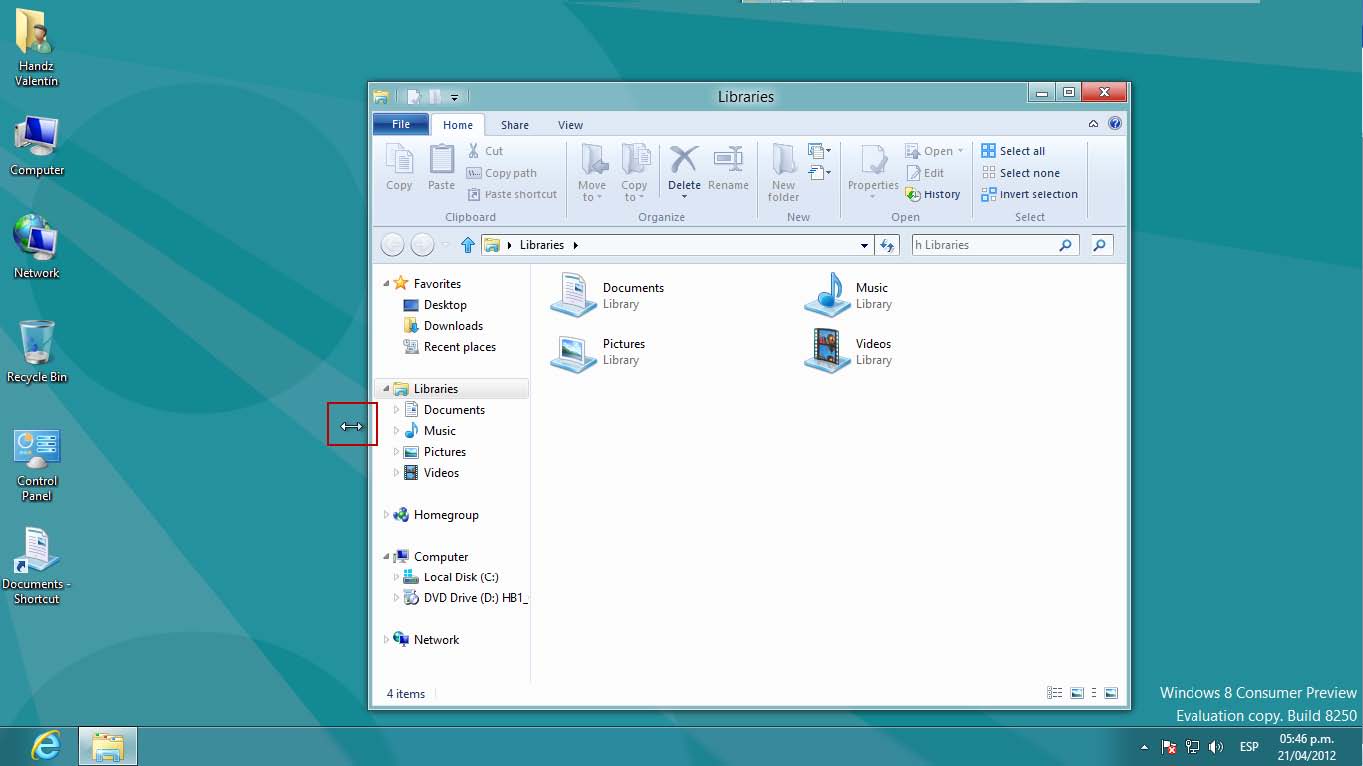This screenshot has width=1363, height=766.
Task: Open the Easy access dropdown
Action: [x=819, y=174]
